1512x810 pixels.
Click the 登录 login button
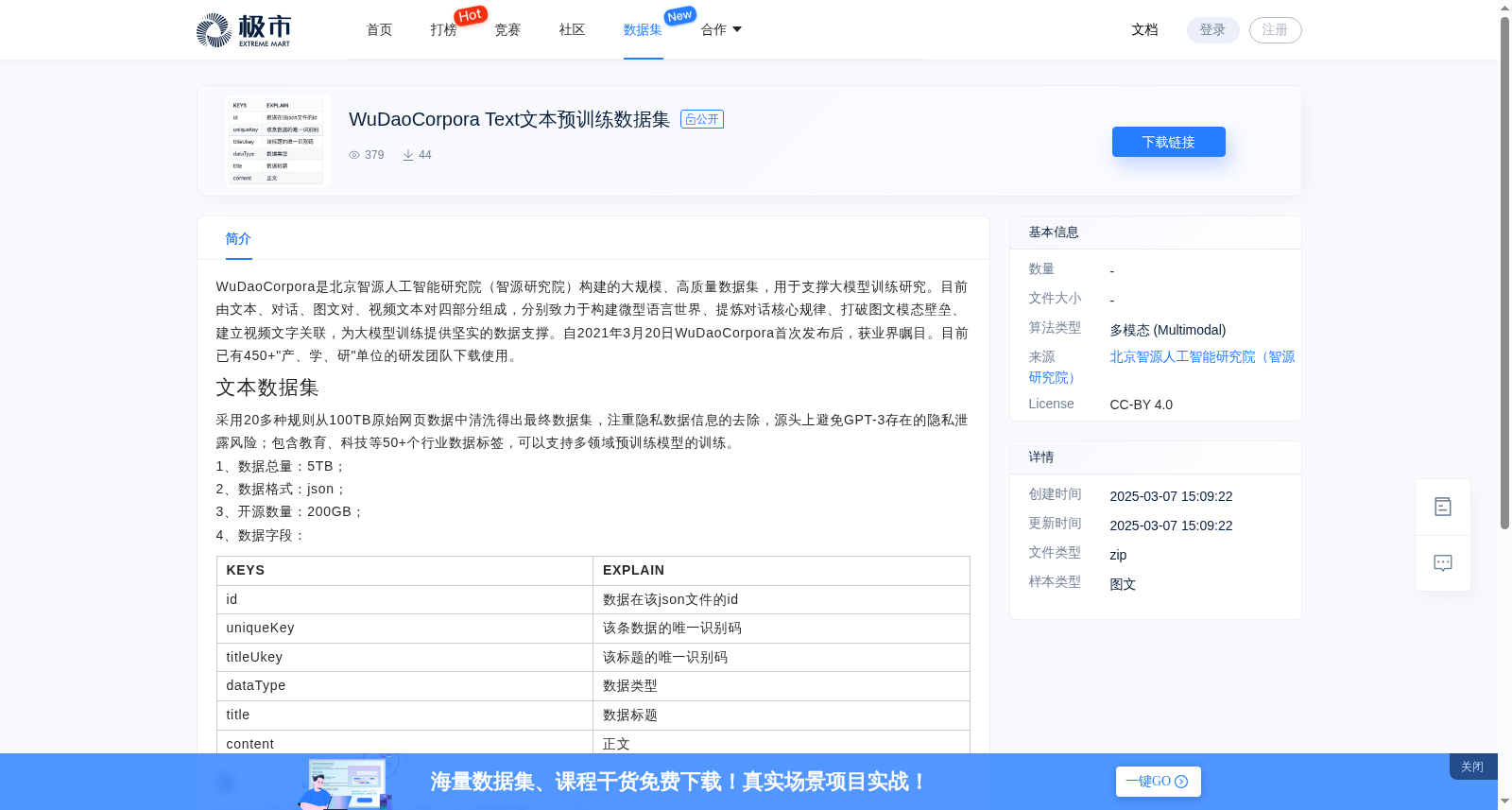pyautogui.click(x=1213, y=30)
